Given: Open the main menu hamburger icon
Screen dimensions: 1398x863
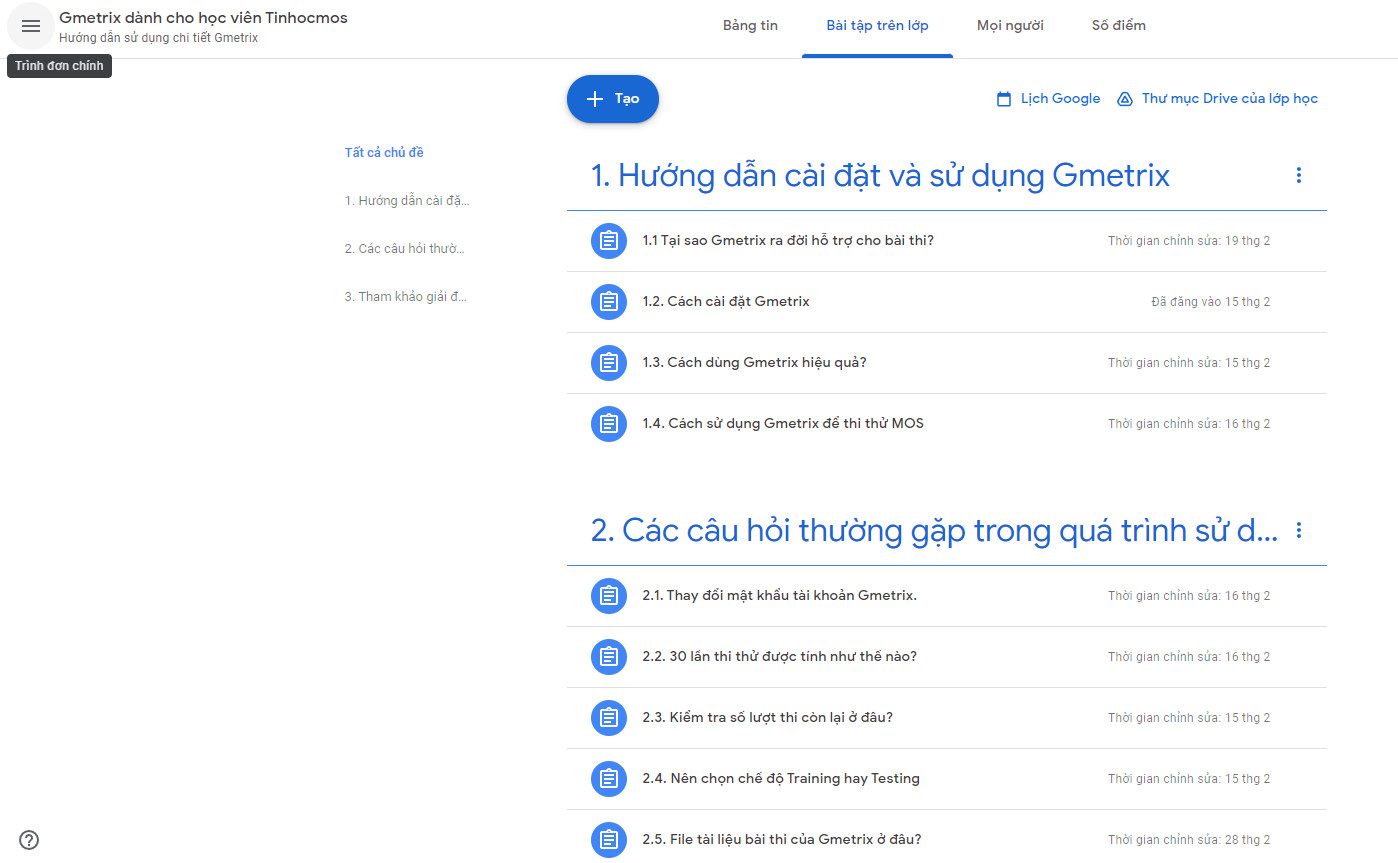Looking at the screenshot, I should (31, 27).
